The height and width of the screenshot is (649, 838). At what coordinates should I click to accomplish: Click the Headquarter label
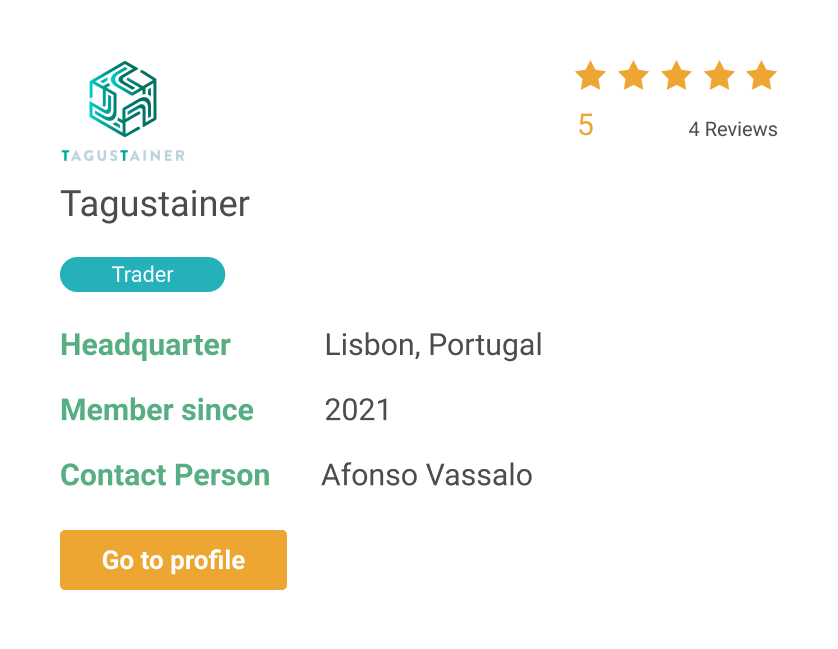(145, 345)
